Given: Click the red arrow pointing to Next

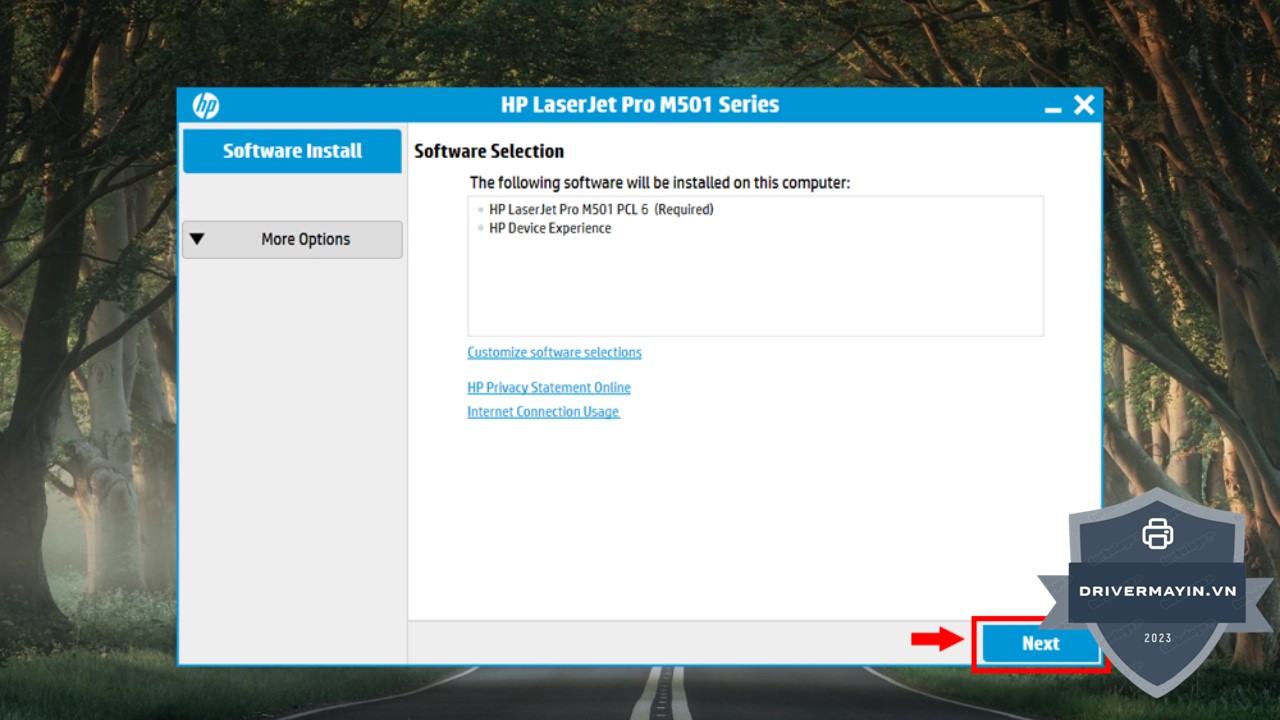Looking at the screenshot, I should (936, 640).
